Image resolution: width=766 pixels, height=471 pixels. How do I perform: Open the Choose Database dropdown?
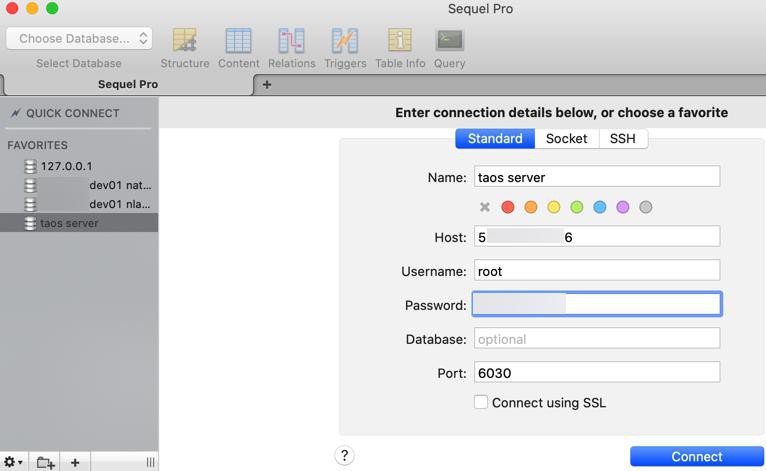[x=79, y=39]
